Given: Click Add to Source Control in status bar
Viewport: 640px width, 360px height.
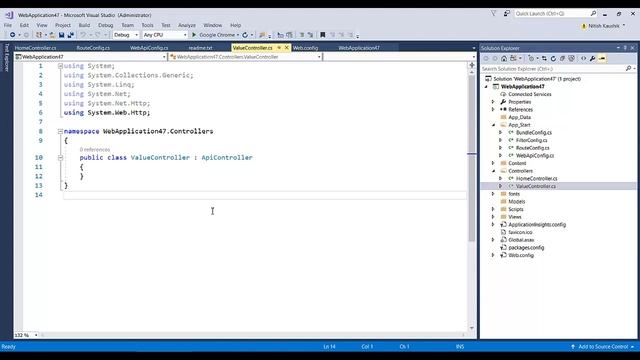Looking at the screenshot, I should [603, 347].
